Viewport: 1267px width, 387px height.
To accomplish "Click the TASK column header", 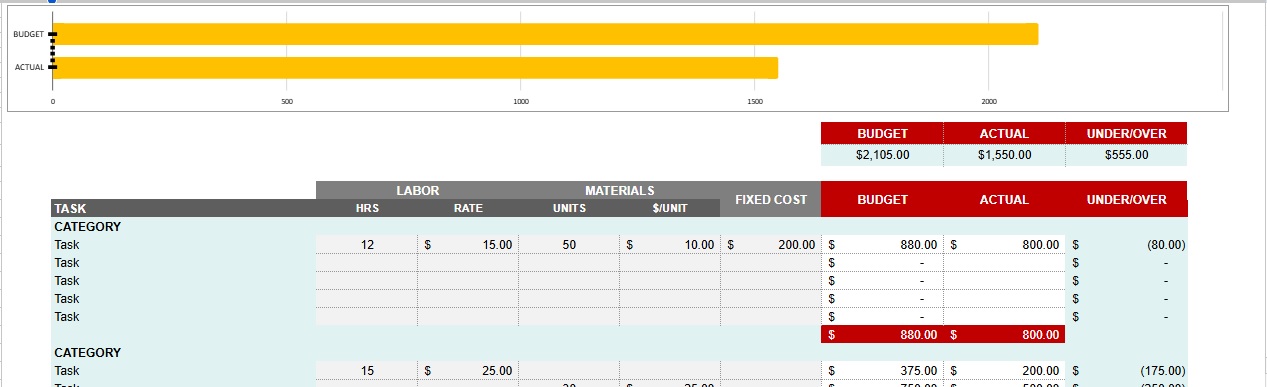I will [183, 208].
